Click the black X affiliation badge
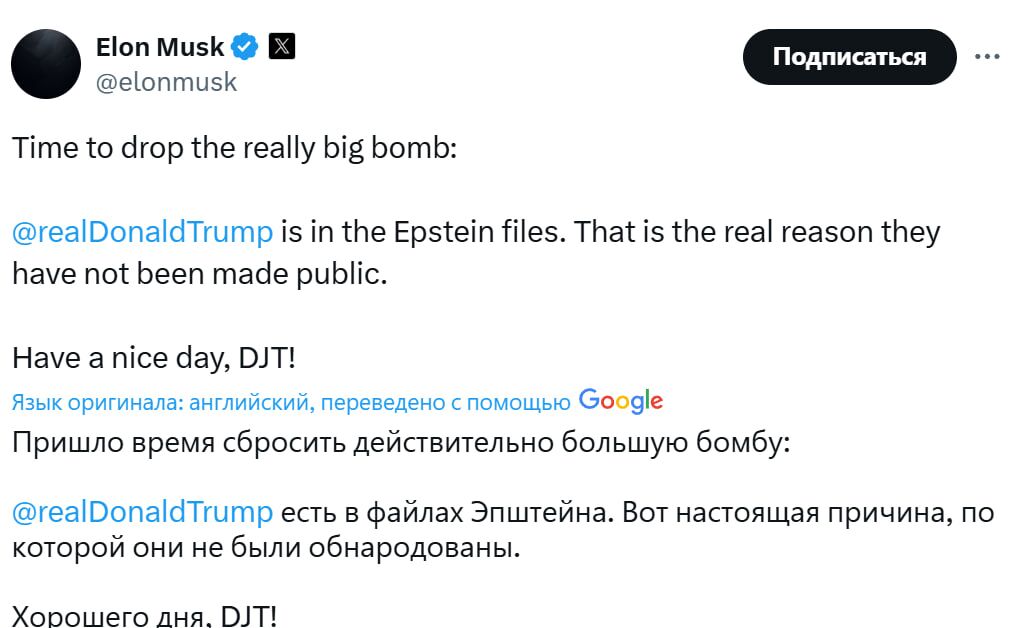The height and width of the screenshot is (628, 1027). 282,46
